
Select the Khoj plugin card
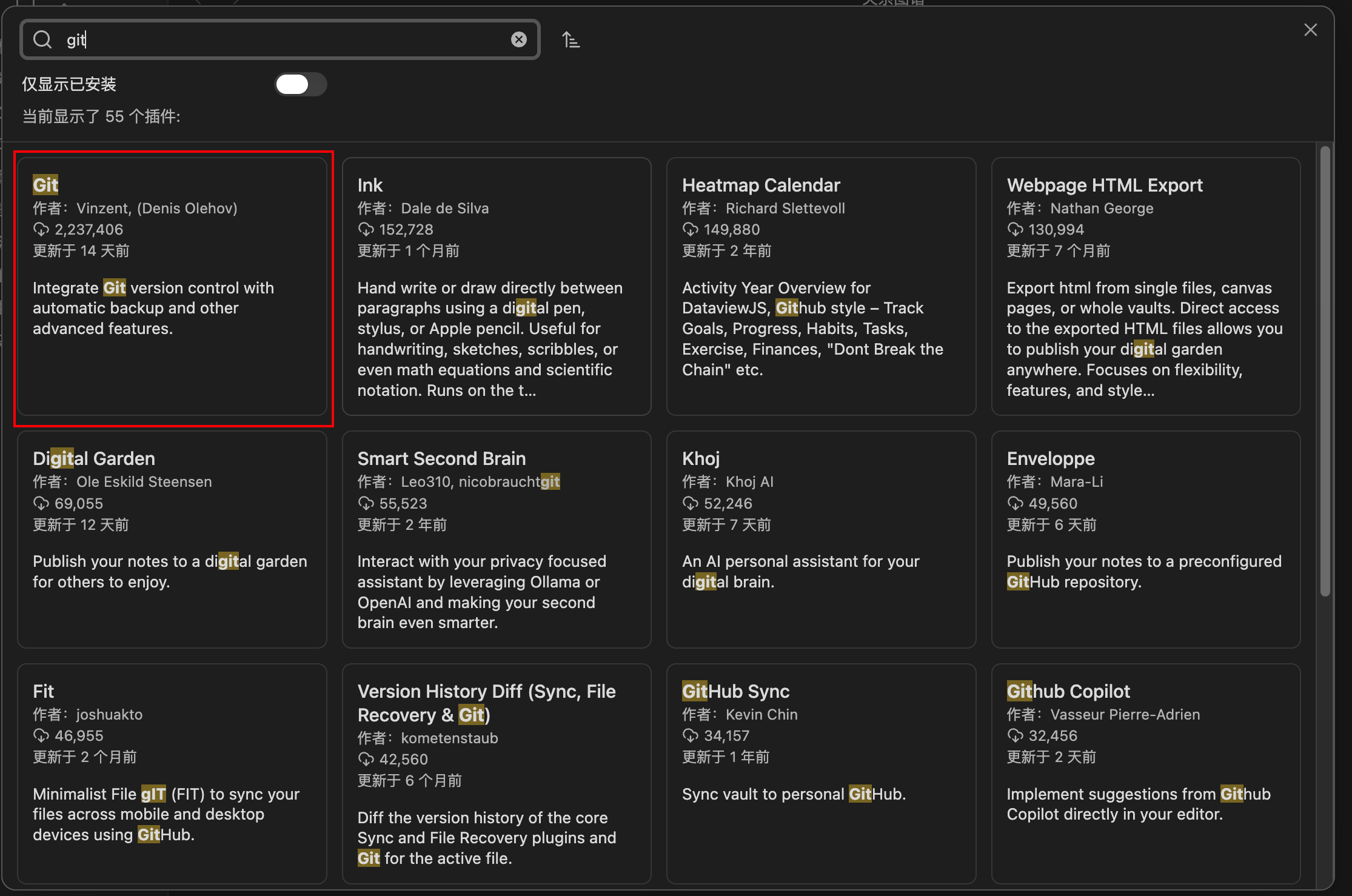(821, 540)
